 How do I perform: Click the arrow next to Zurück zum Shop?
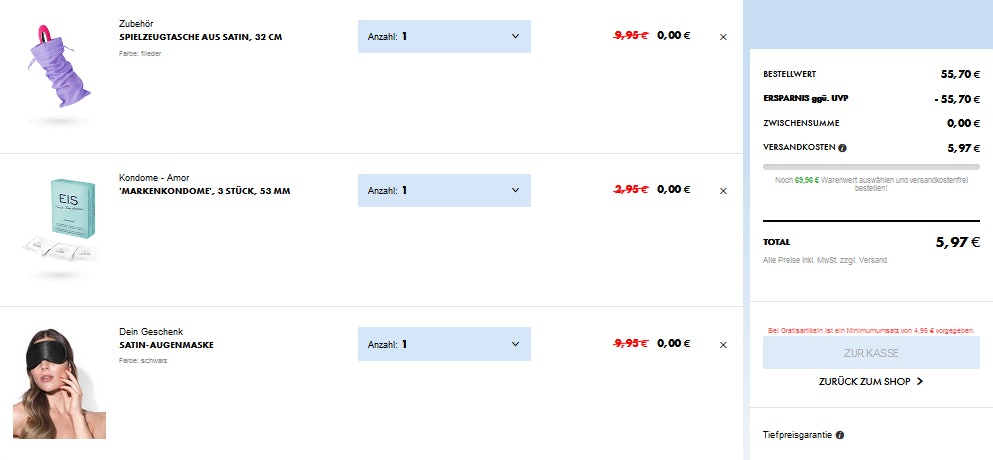[919, 381]
